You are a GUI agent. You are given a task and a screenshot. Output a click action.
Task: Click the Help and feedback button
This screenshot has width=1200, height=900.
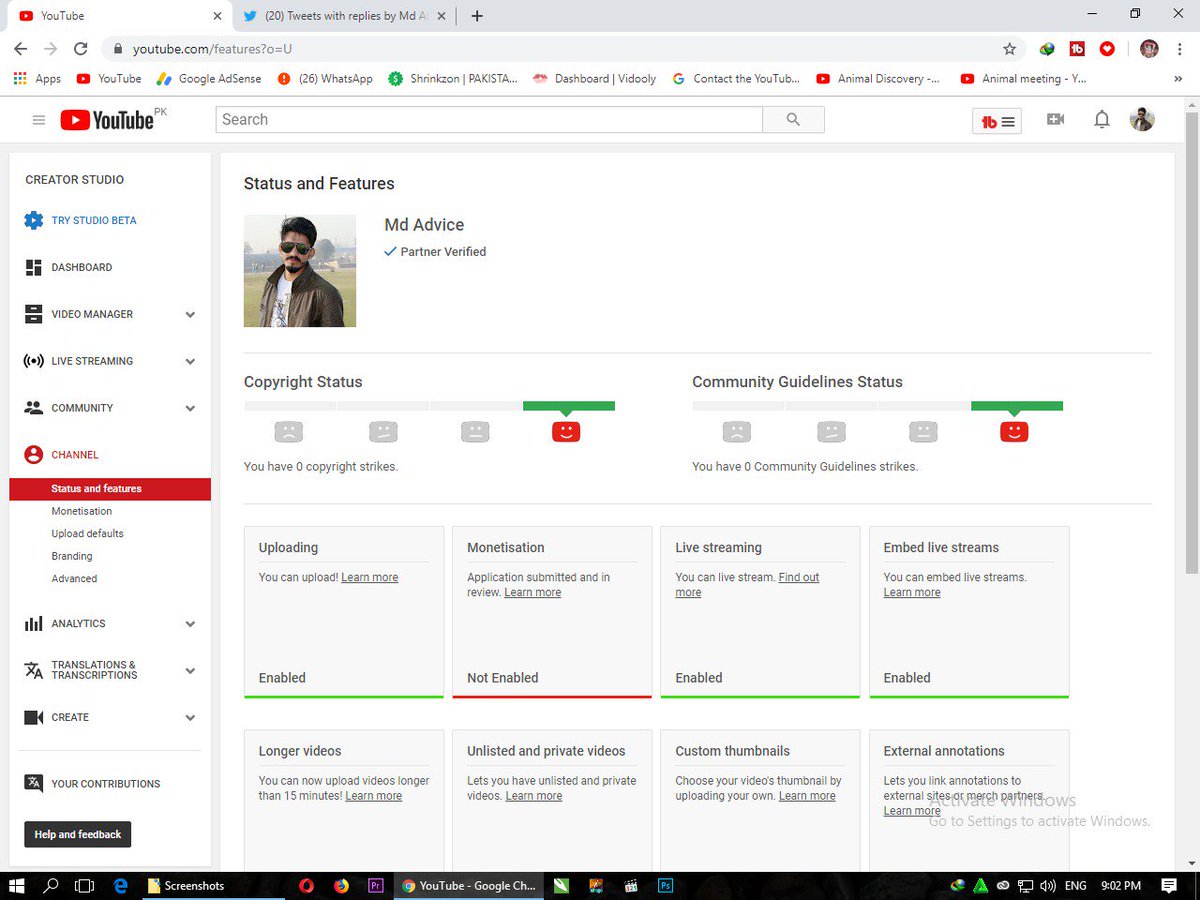(x=78, y=834)
